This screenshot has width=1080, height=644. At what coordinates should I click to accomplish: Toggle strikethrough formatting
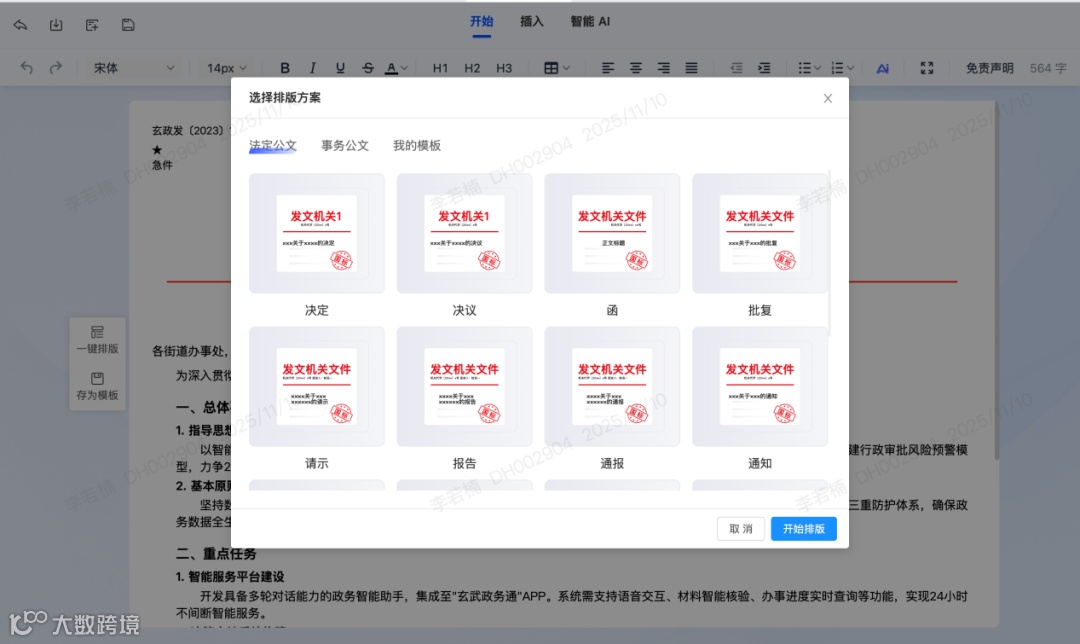[368, 67]
